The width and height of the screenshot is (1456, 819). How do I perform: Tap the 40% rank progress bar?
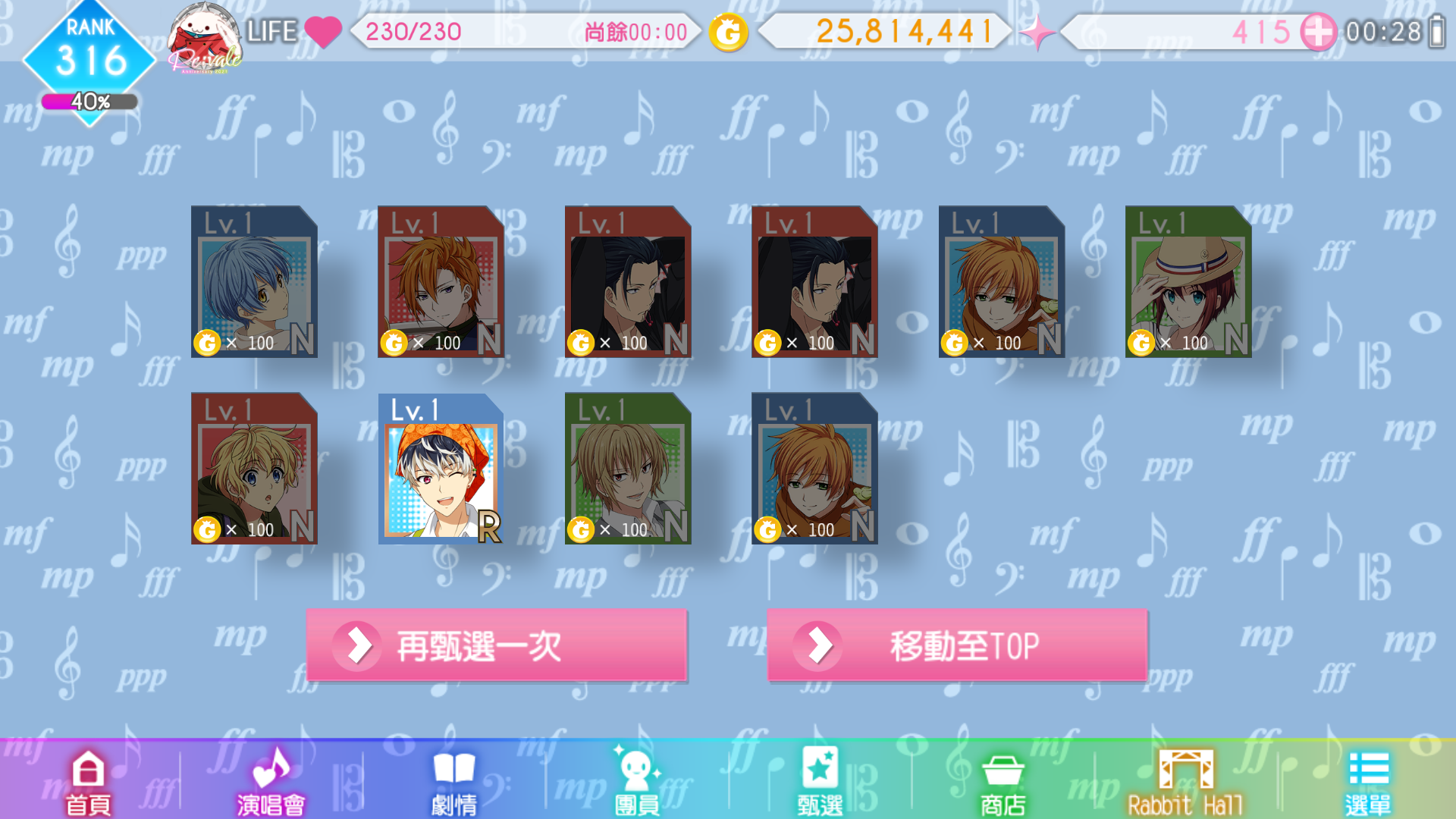click(89, 102)
